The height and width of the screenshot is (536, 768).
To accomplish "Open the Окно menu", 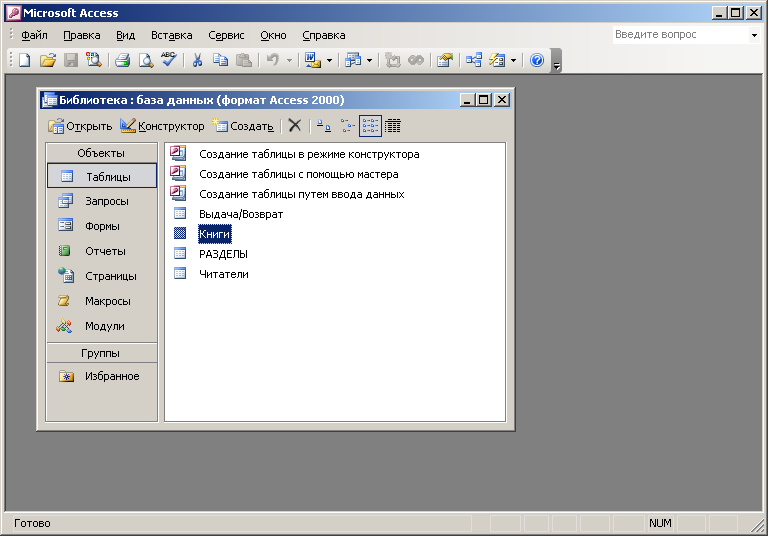I will [273, 35].
